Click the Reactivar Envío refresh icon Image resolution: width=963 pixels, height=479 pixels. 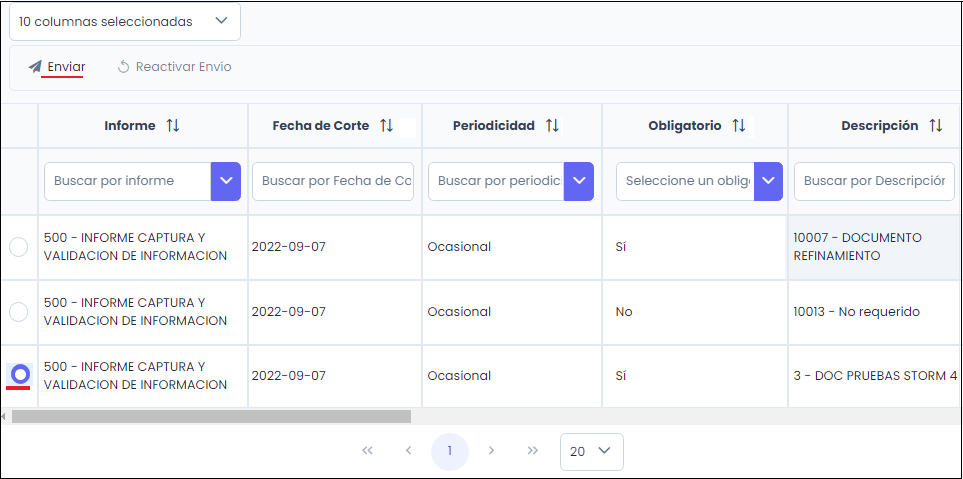[124, 67]
